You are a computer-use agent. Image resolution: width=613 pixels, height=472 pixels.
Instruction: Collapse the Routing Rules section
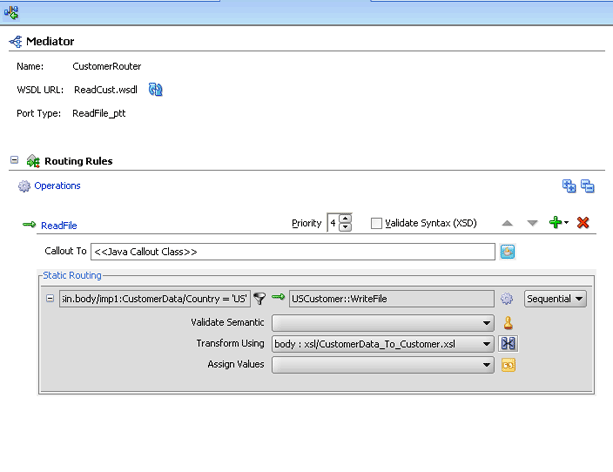pos(14,160)
